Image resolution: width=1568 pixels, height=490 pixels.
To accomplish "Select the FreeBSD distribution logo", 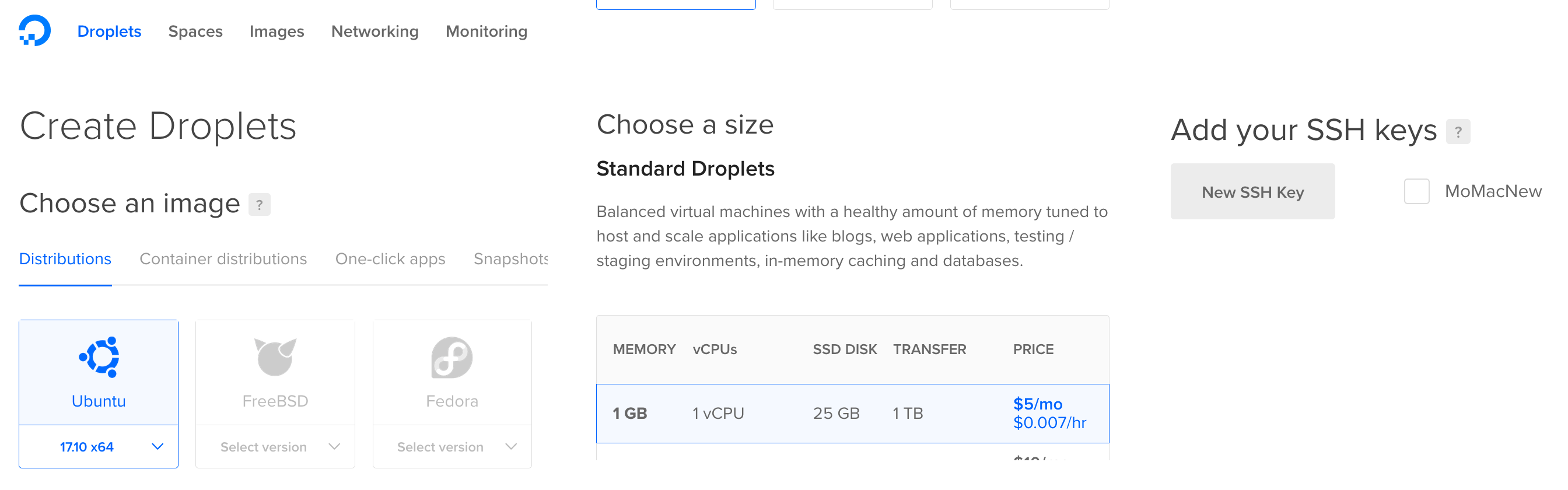I will (275, 356).
